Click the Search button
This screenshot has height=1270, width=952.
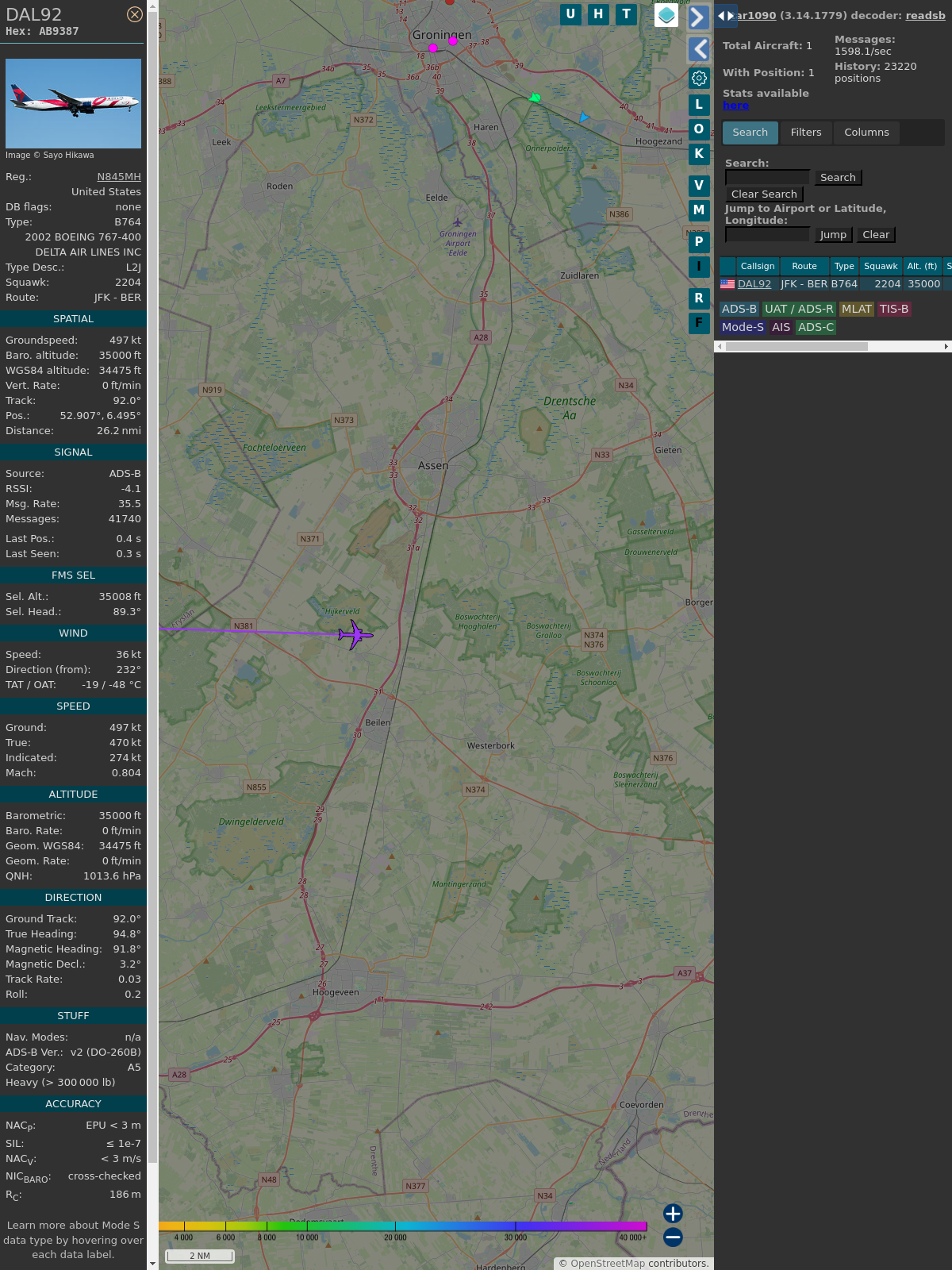coord(838,178)
